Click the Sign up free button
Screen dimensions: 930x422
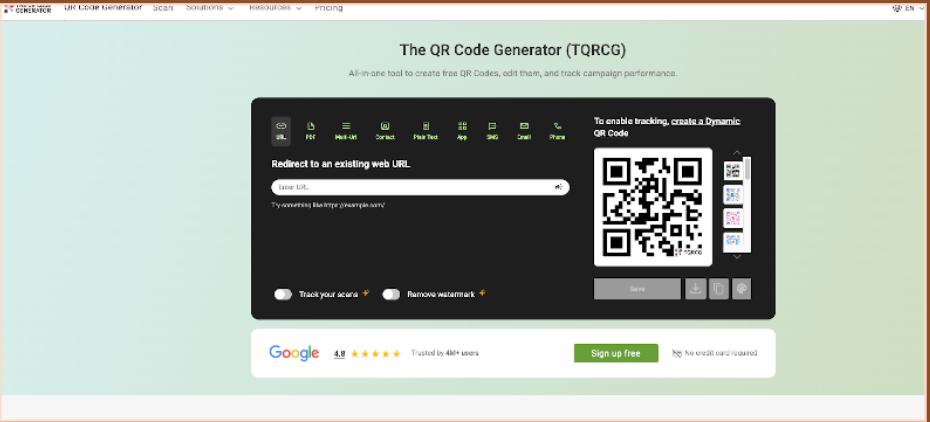click(x=616, y=353)
